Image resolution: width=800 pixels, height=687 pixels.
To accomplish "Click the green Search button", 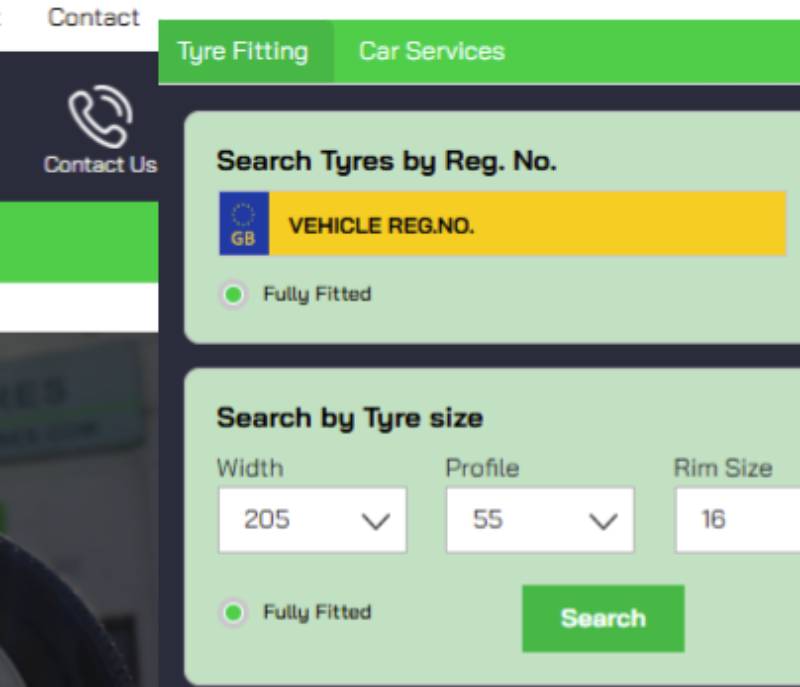I will pyautogui.click(x=603, y=618).
